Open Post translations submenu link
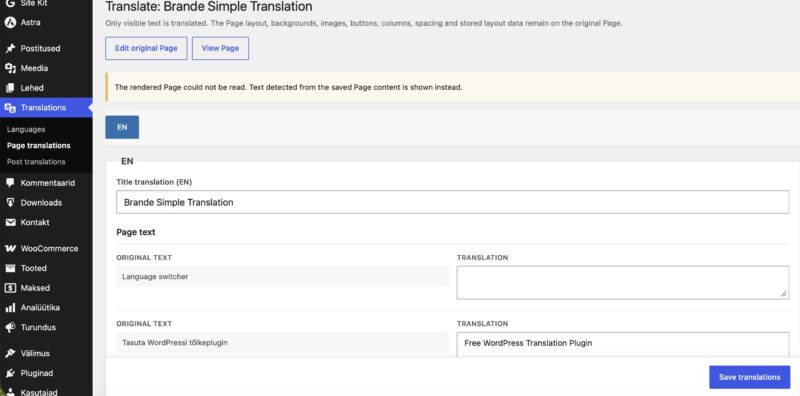The height and width of the screenshot is (396, 800). coord(36,162)
